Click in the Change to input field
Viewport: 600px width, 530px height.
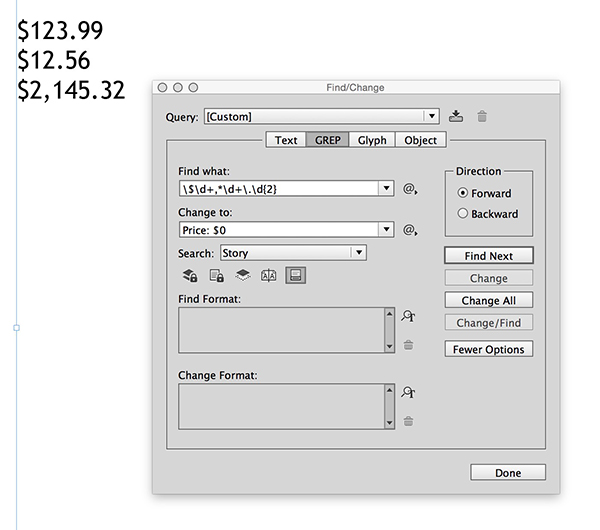click(279, 230)
